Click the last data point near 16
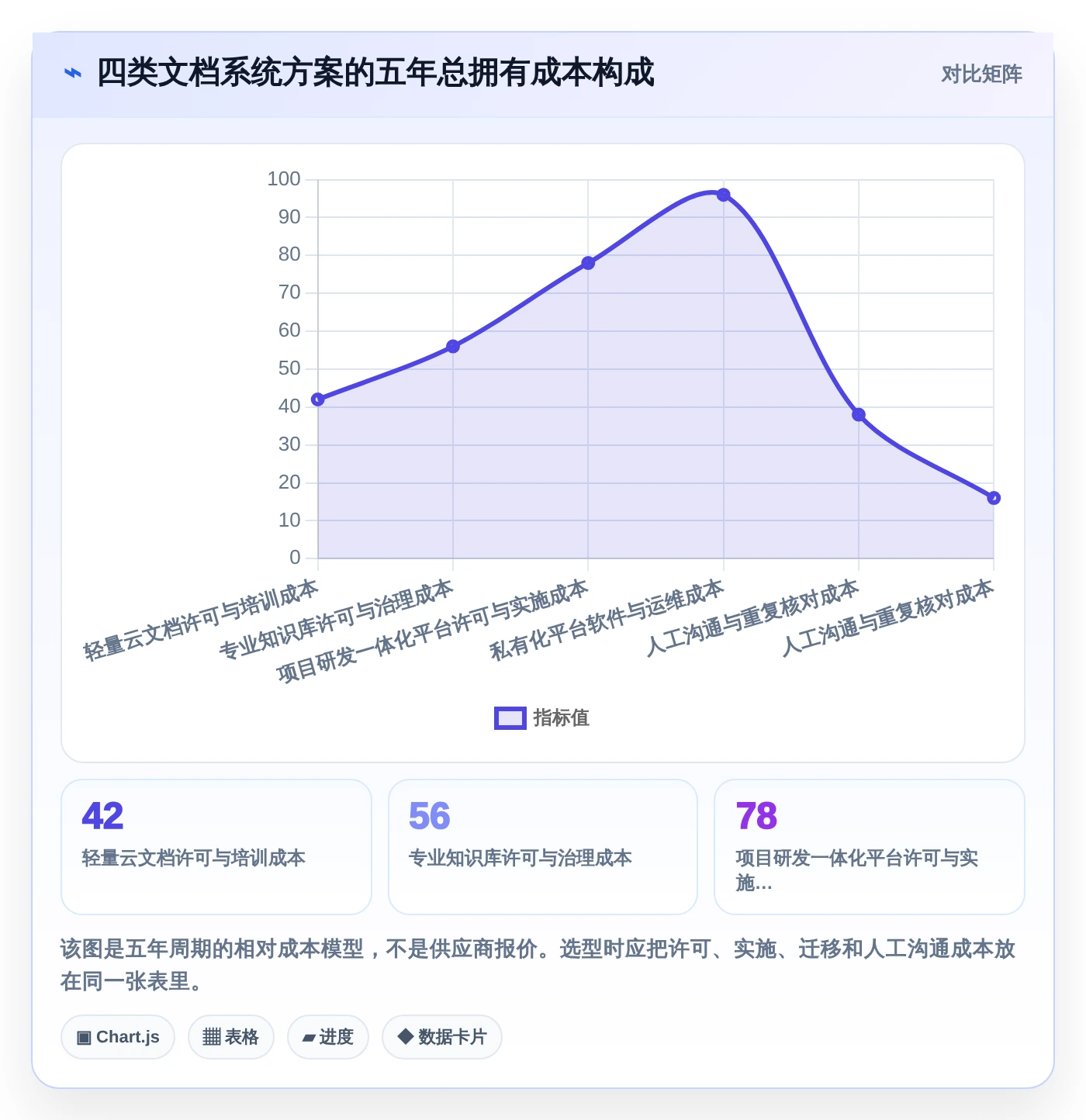1086x1120 pixels. coord(994,498)
